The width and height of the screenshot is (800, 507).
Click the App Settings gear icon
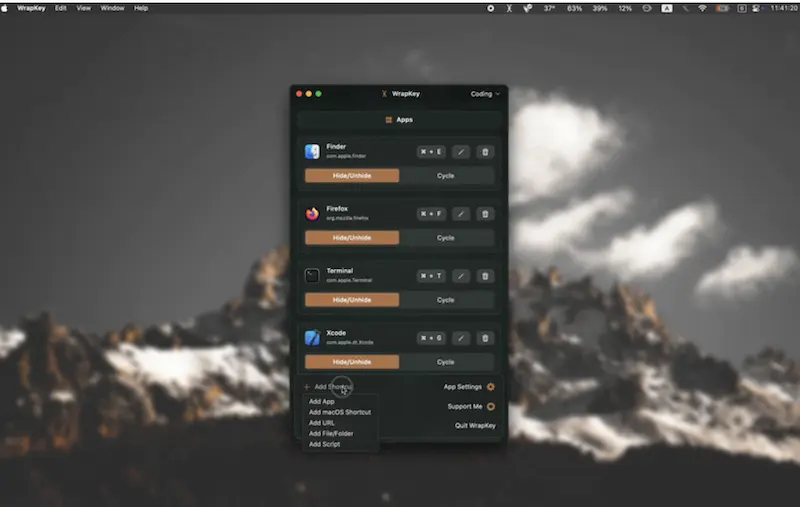coord(491,387)
